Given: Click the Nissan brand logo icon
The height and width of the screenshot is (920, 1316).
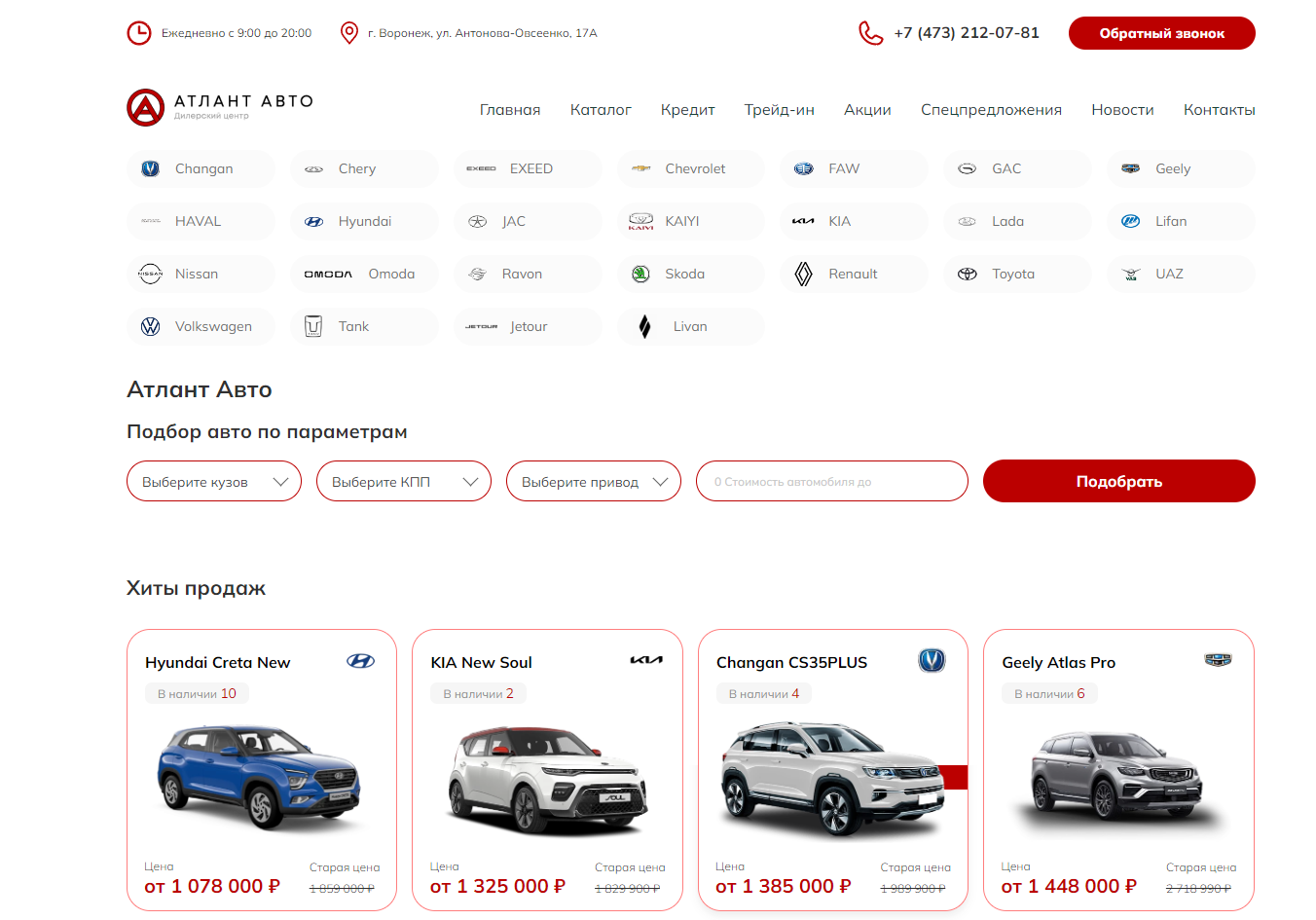Looking at the screenshot, I should pyautogui.click(x=150, y=274).
